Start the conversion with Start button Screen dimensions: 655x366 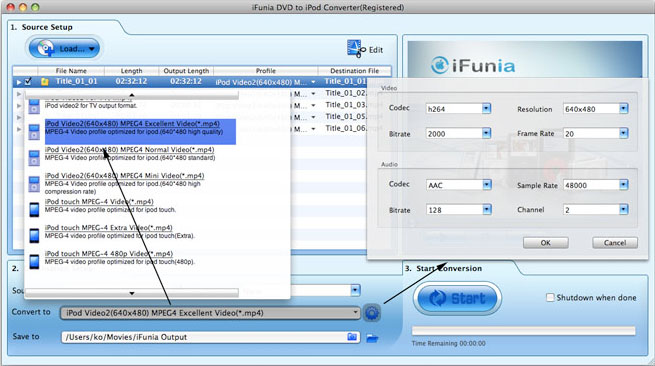tap(457, 298)
